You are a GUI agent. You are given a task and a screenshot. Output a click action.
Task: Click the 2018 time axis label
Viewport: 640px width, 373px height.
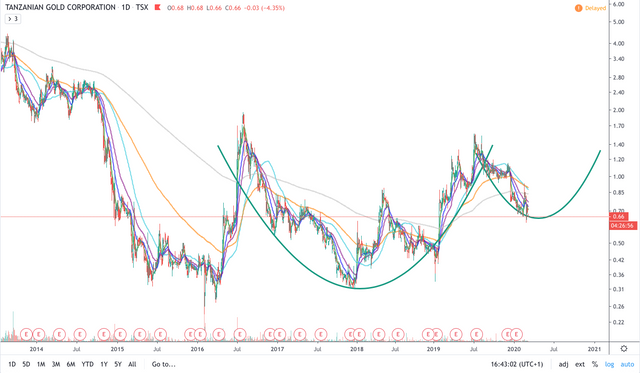click(x=357, y=349)
